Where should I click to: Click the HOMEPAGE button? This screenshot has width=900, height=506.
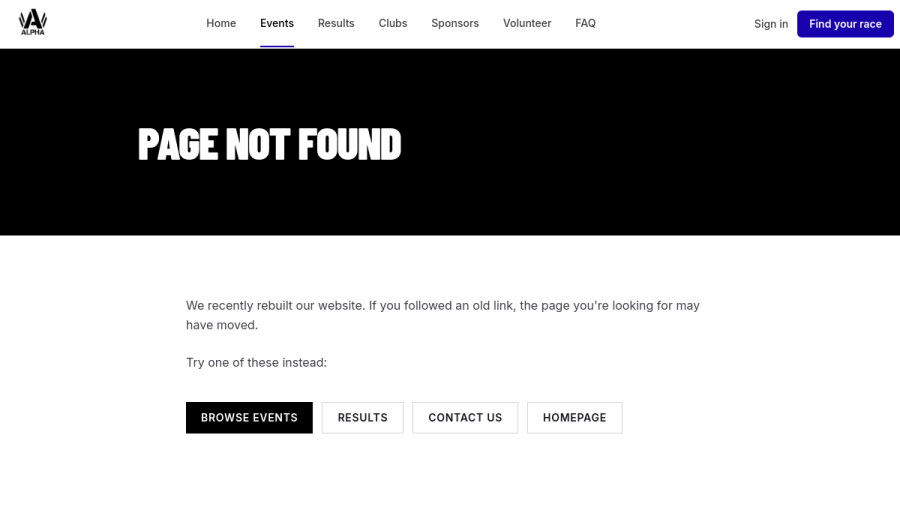click(x=575, y=418)
